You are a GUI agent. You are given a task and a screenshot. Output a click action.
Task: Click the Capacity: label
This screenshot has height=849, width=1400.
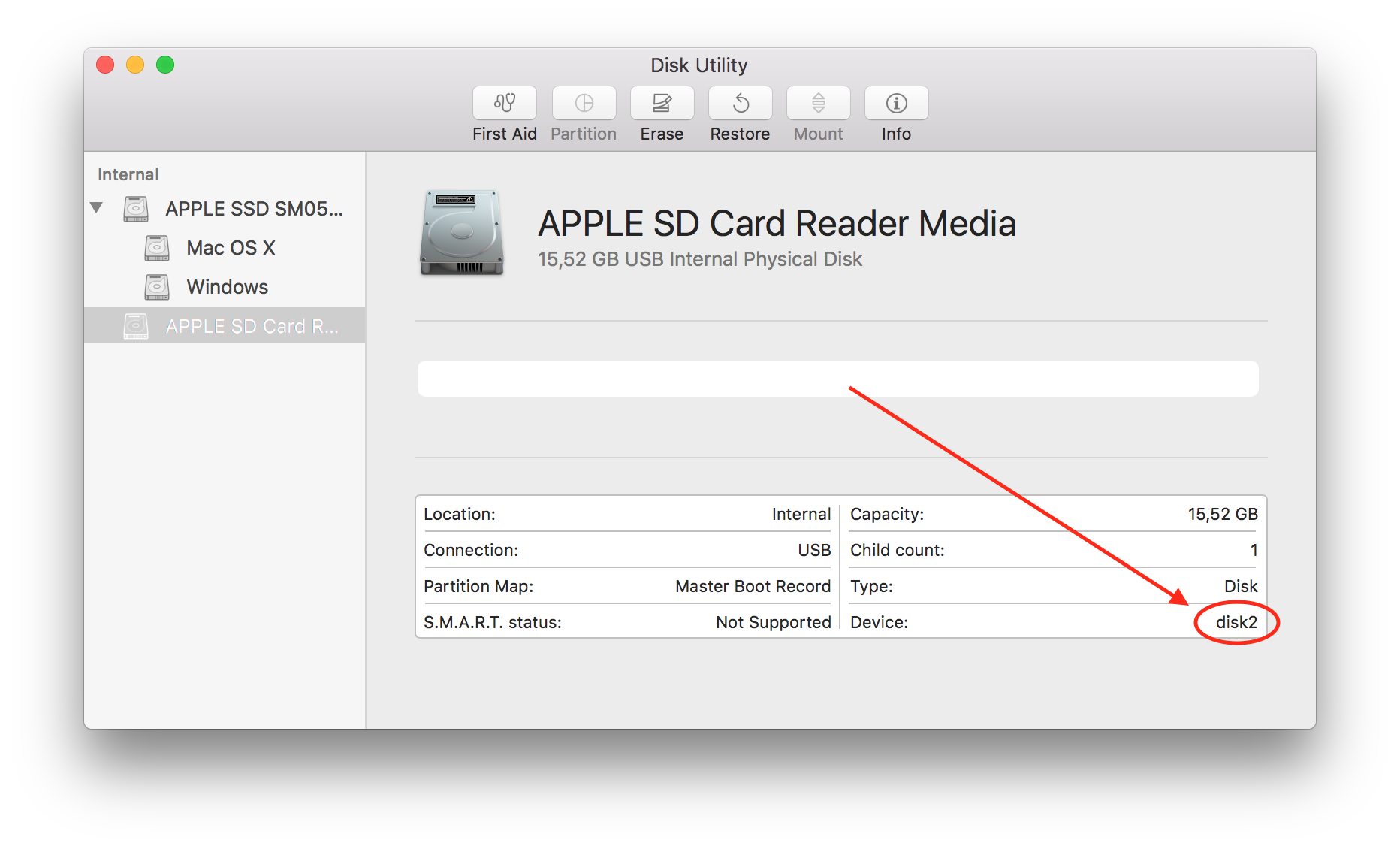pos(887,514)
